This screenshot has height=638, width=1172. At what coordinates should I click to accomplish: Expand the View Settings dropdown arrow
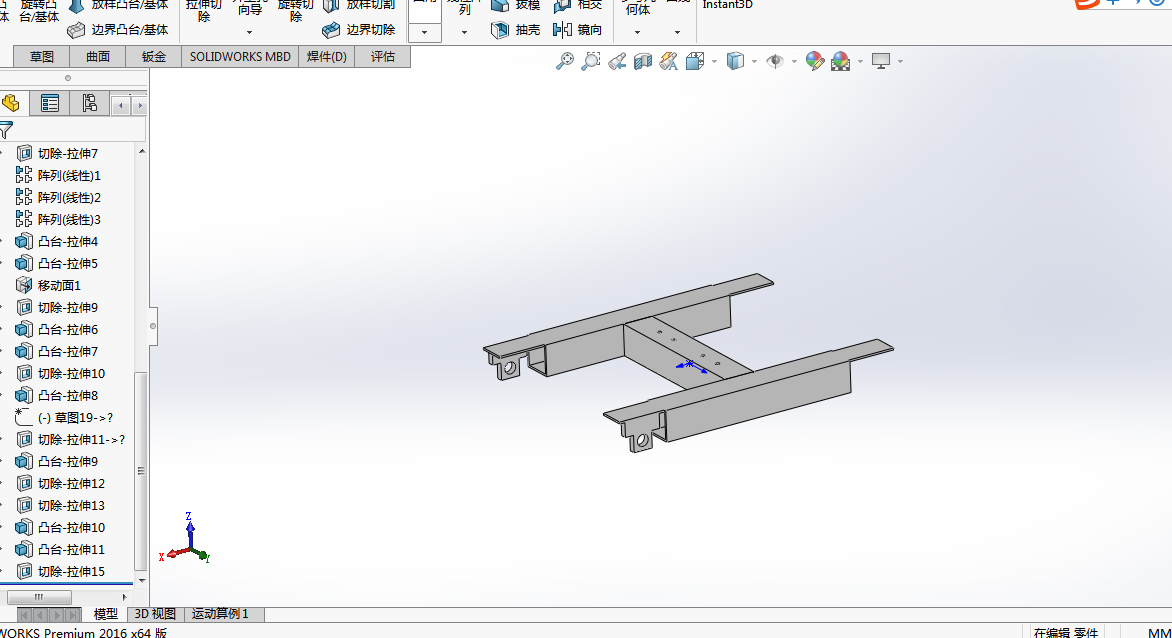click(x=900, y=61)
